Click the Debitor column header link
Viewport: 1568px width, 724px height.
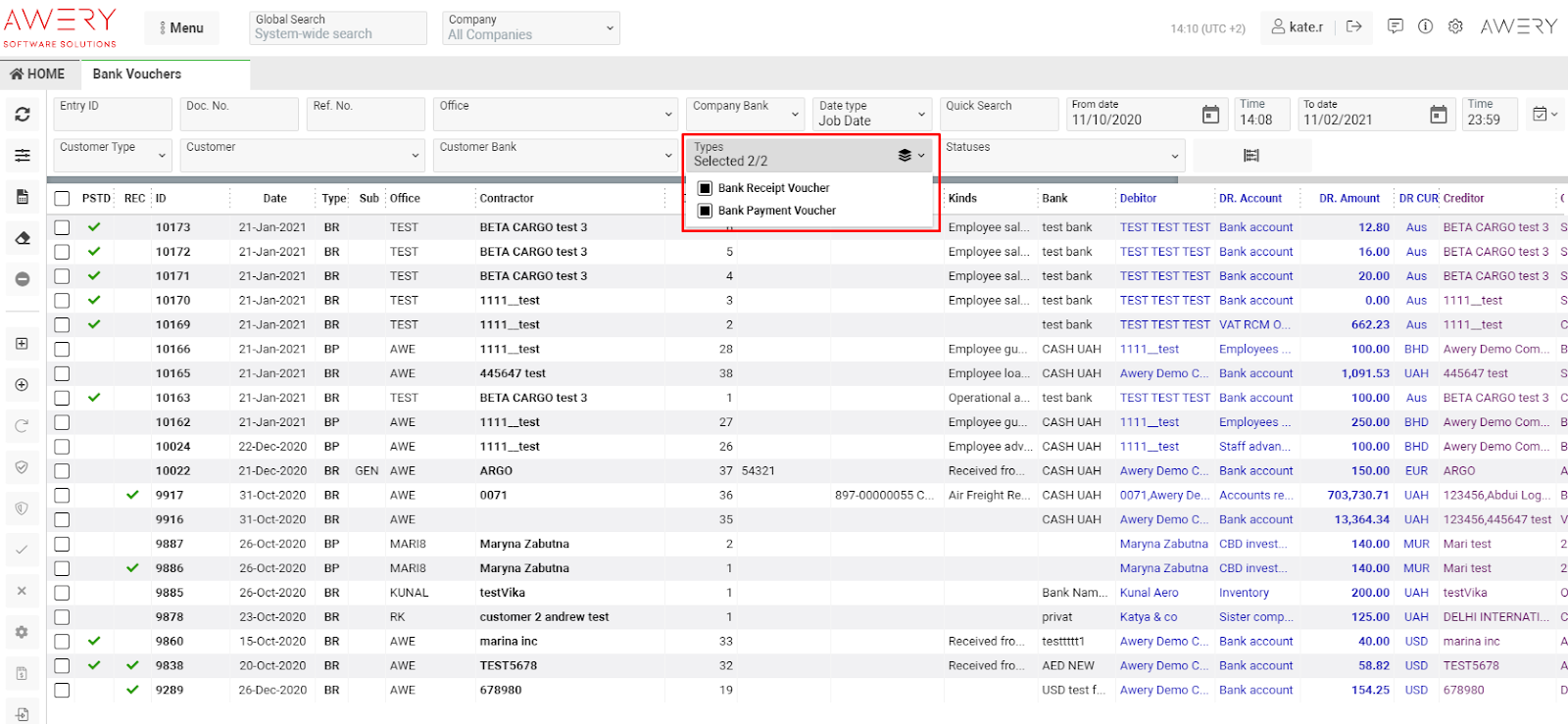[1138, 198]
